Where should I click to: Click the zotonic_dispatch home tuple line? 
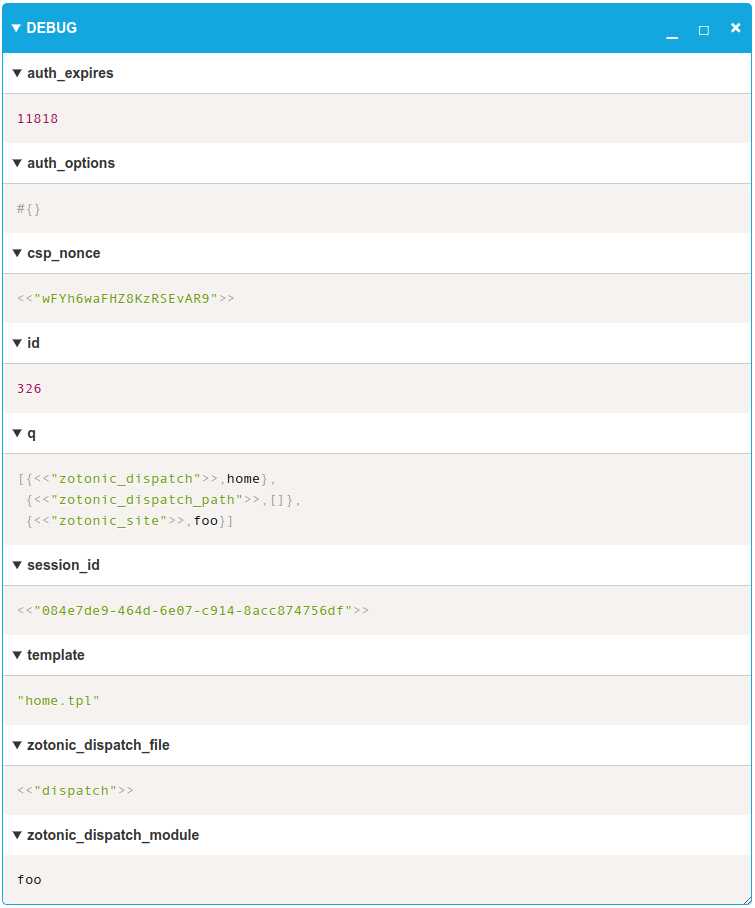146,479
